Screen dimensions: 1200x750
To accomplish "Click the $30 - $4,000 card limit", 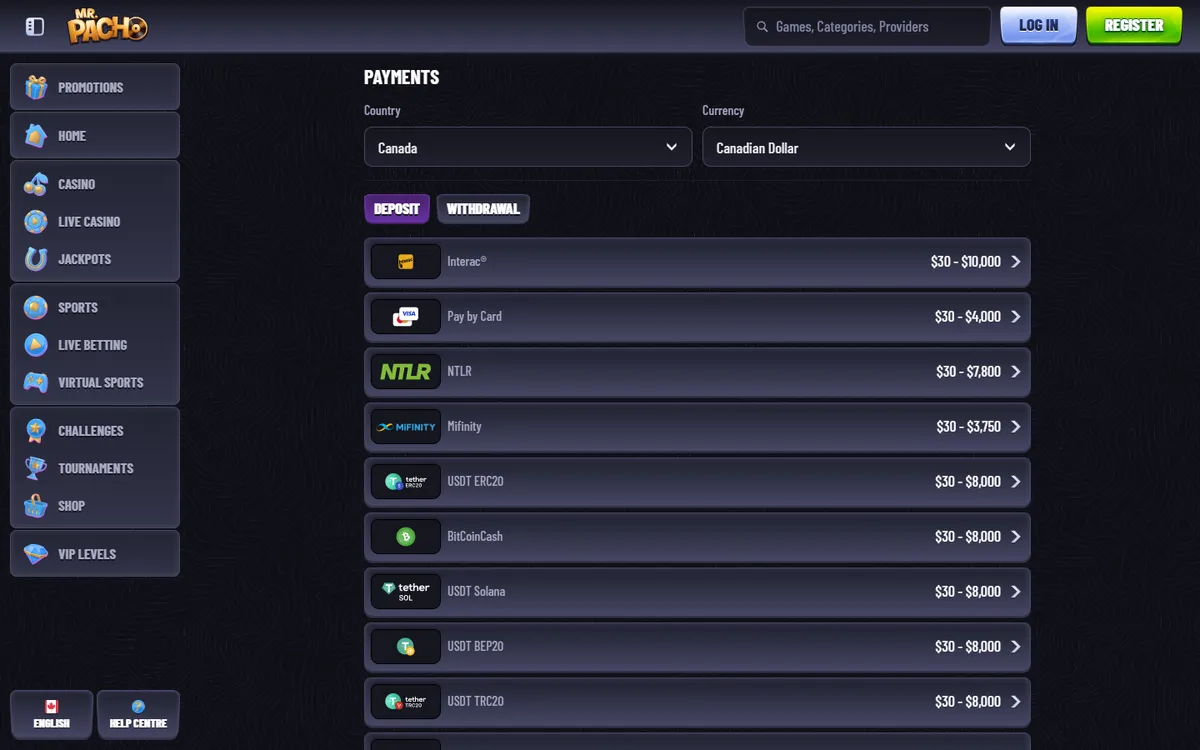I will click(967, 316).
